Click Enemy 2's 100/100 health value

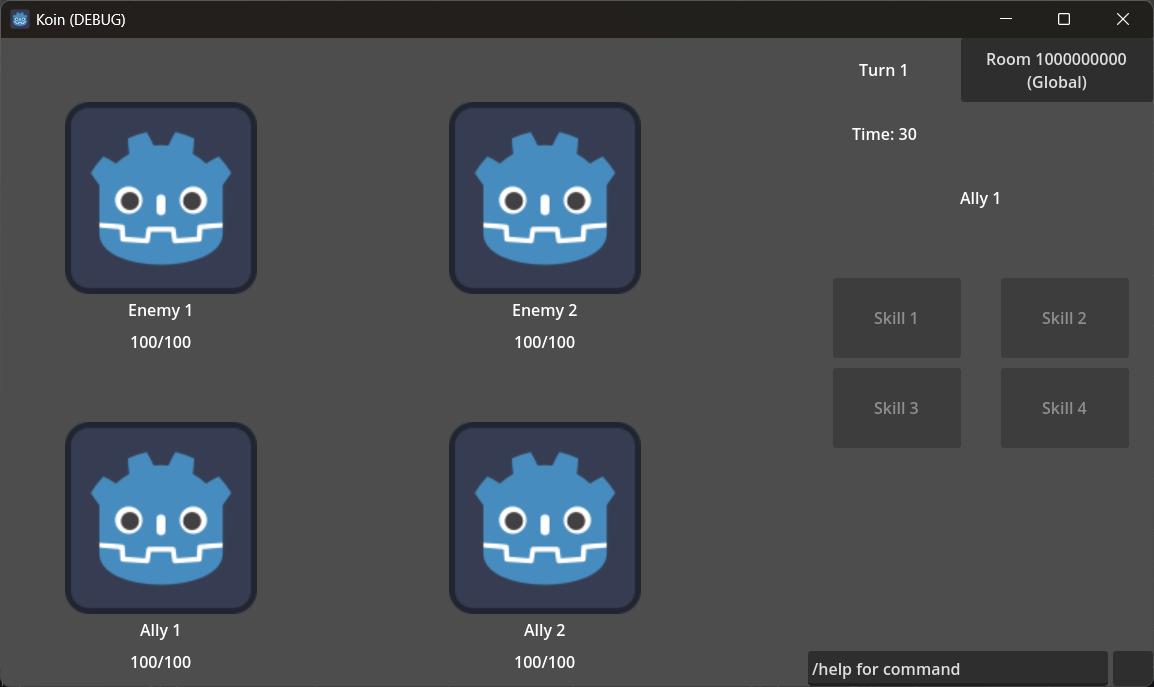pyautogui.click(x=545, y=342)
